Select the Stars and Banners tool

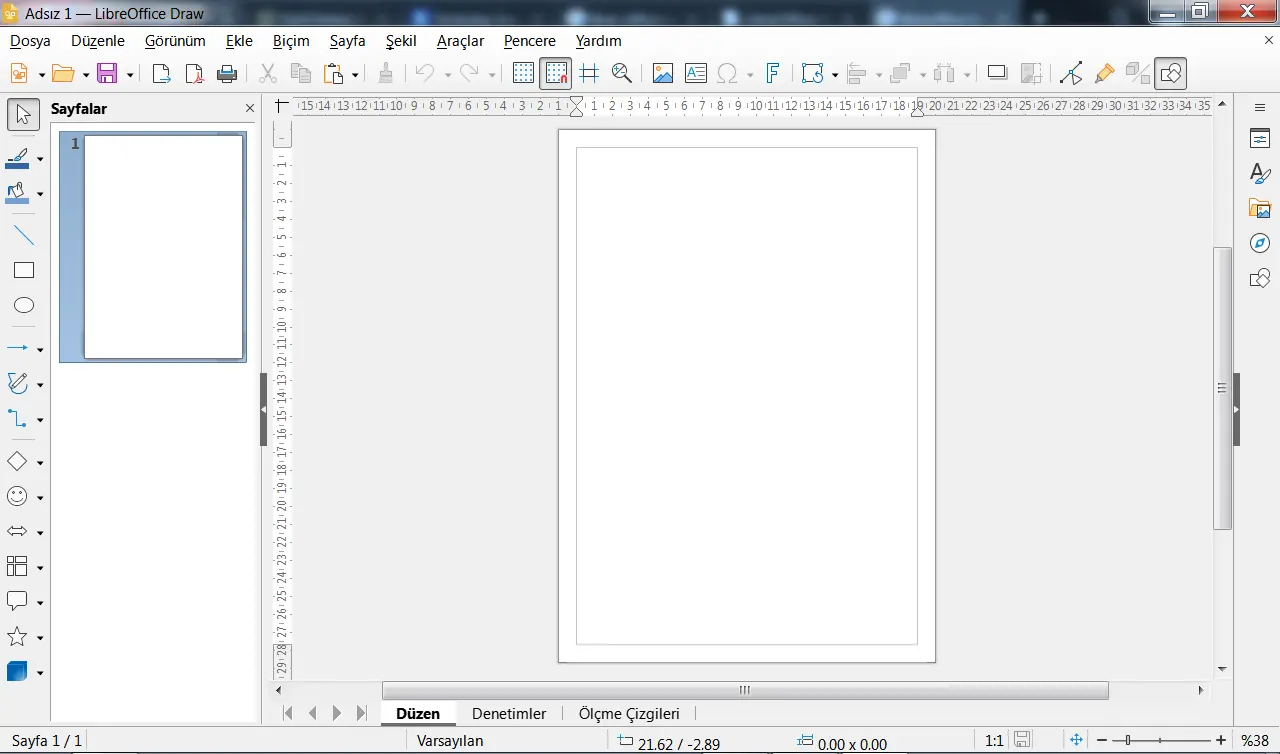point(18,637)
